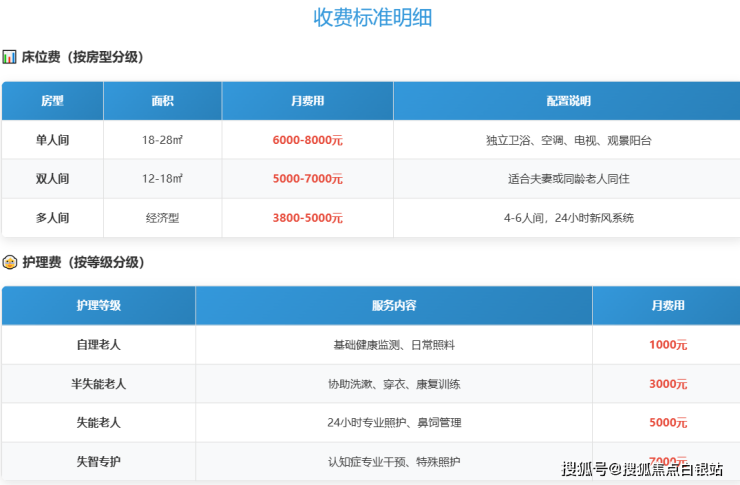
Task: Select the 单人间 row label
Action: pos(52,140)
